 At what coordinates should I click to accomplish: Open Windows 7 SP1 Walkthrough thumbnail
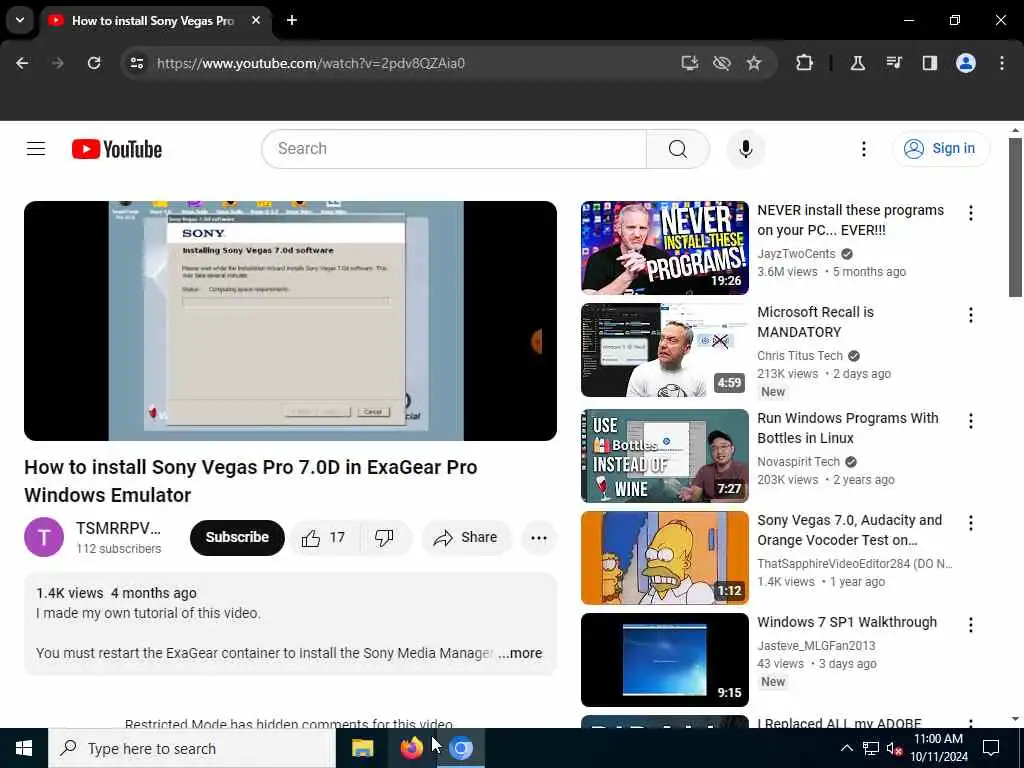pyautogui.click(x=665, y=660)
